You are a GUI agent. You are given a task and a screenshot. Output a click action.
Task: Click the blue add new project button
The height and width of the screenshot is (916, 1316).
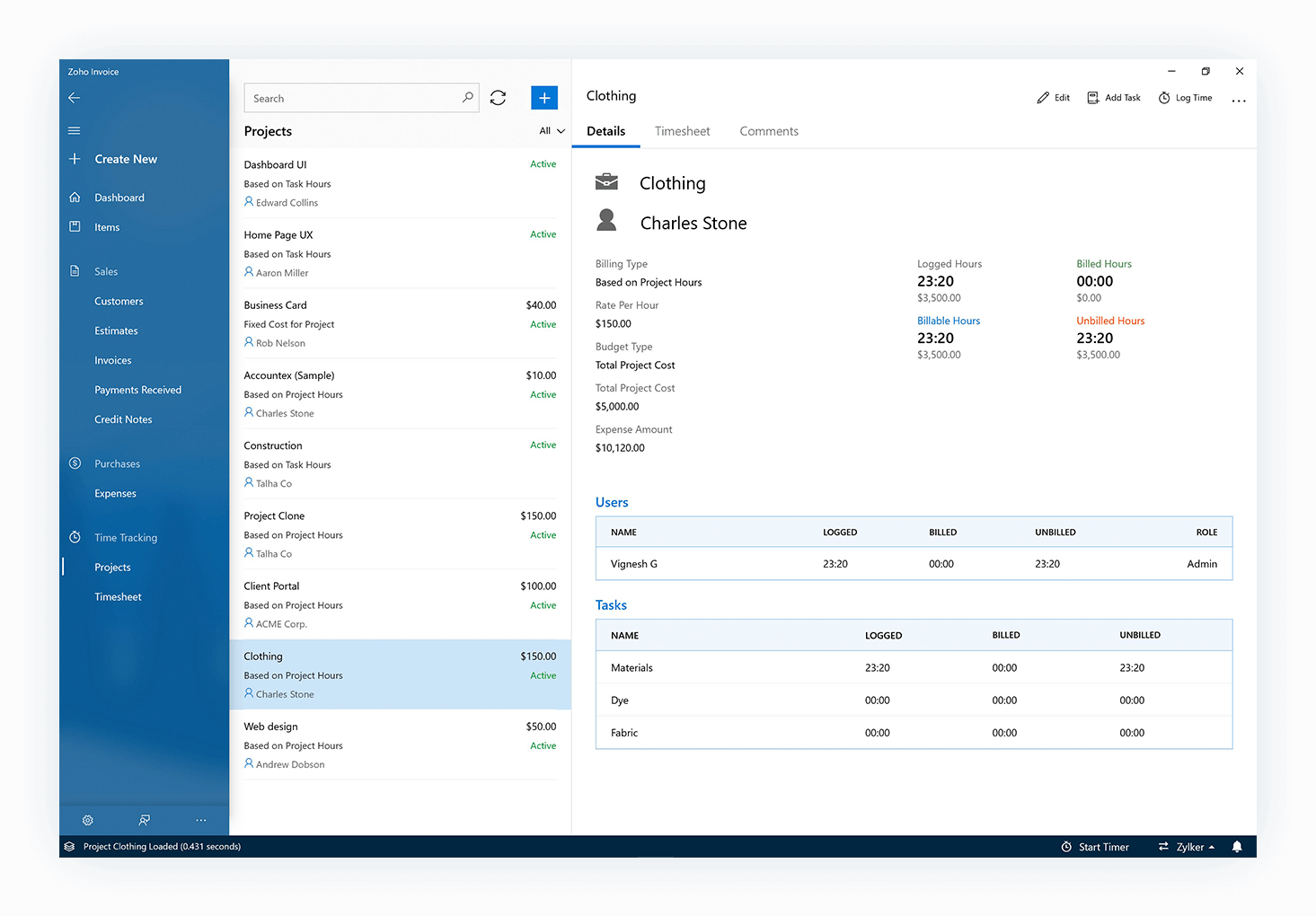[x=544, y=98]
